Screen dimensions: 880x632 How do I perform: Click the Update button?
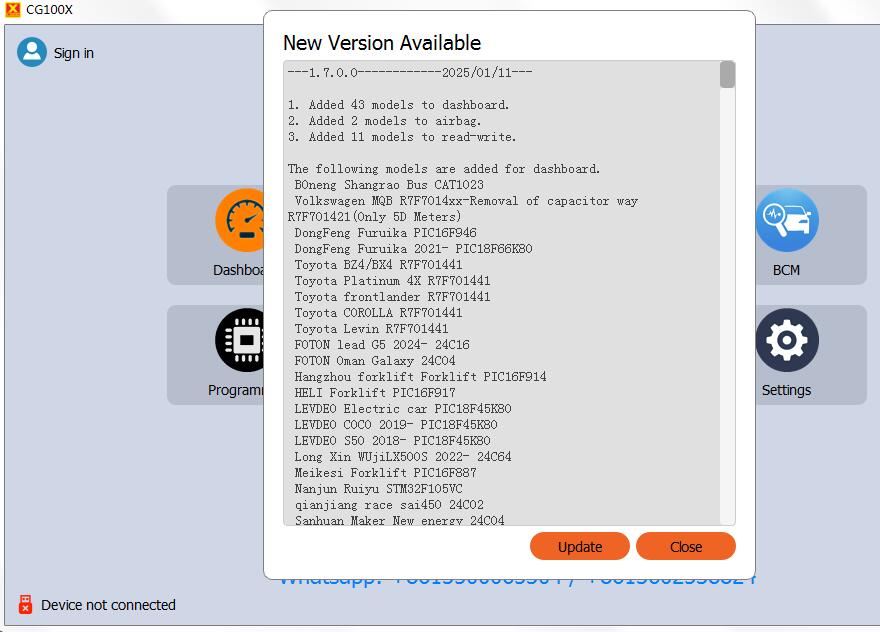click(x=579, y=546)
